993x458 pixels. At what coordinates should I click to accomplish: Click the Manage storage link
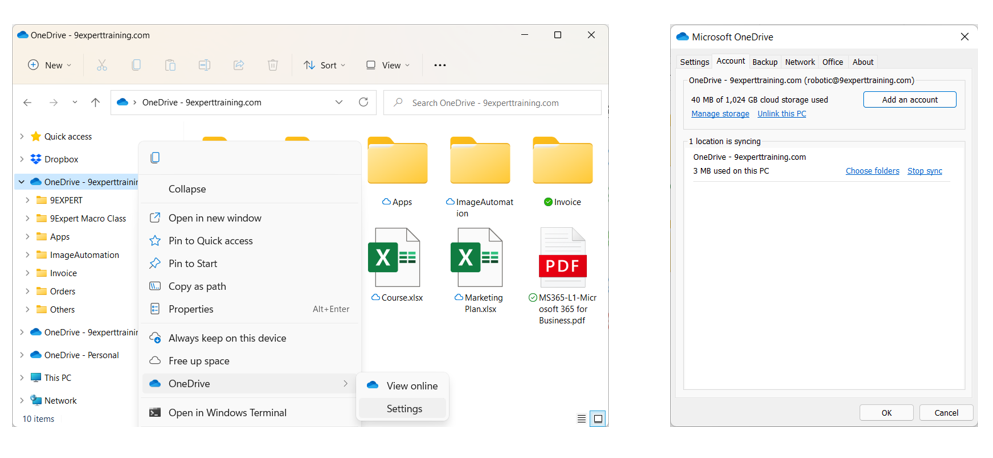pos(720,114)
